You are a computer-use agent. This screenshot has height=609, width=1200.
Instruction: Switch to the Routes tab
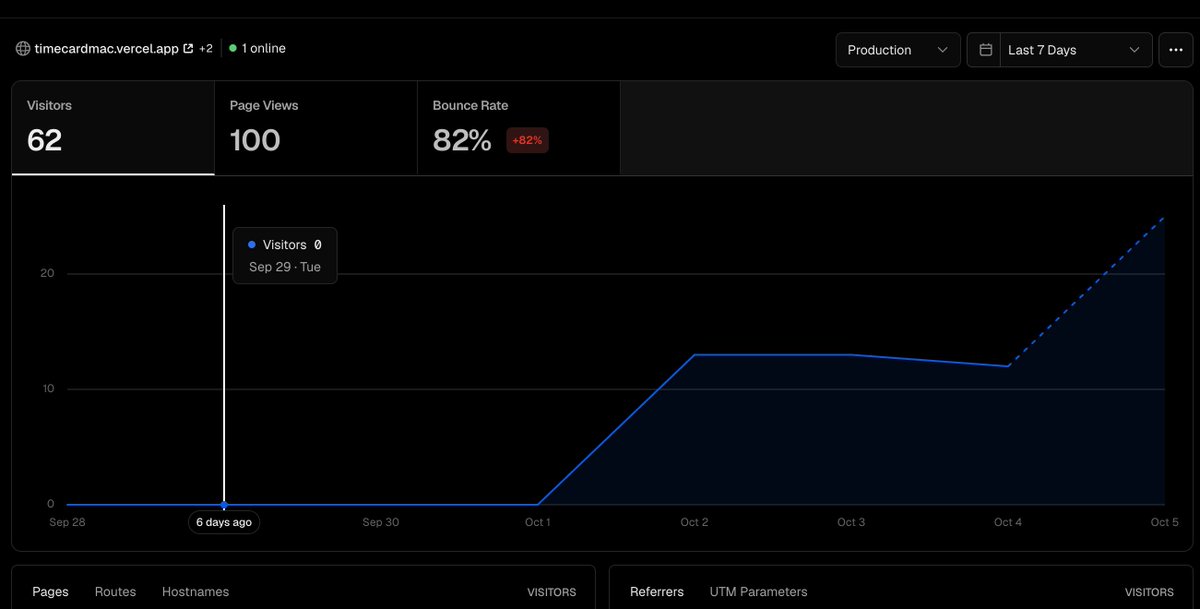pyautogui.click(x=115, y=592)
